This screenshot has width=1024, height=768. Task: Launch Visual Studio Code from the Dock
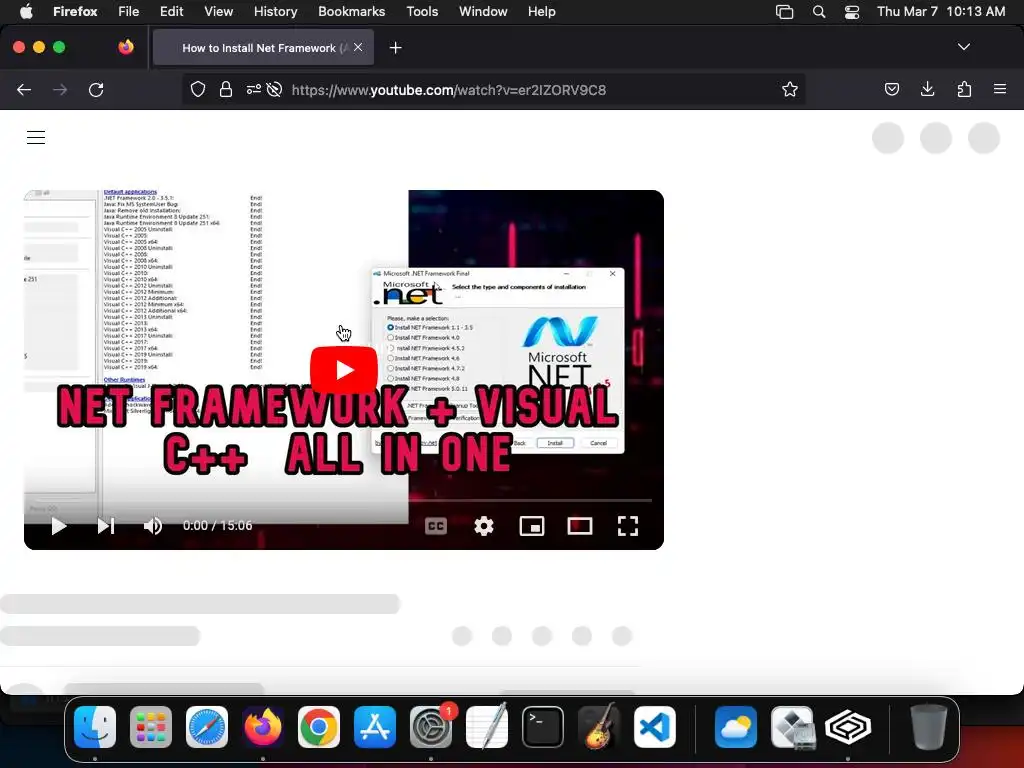click(654, 727)
